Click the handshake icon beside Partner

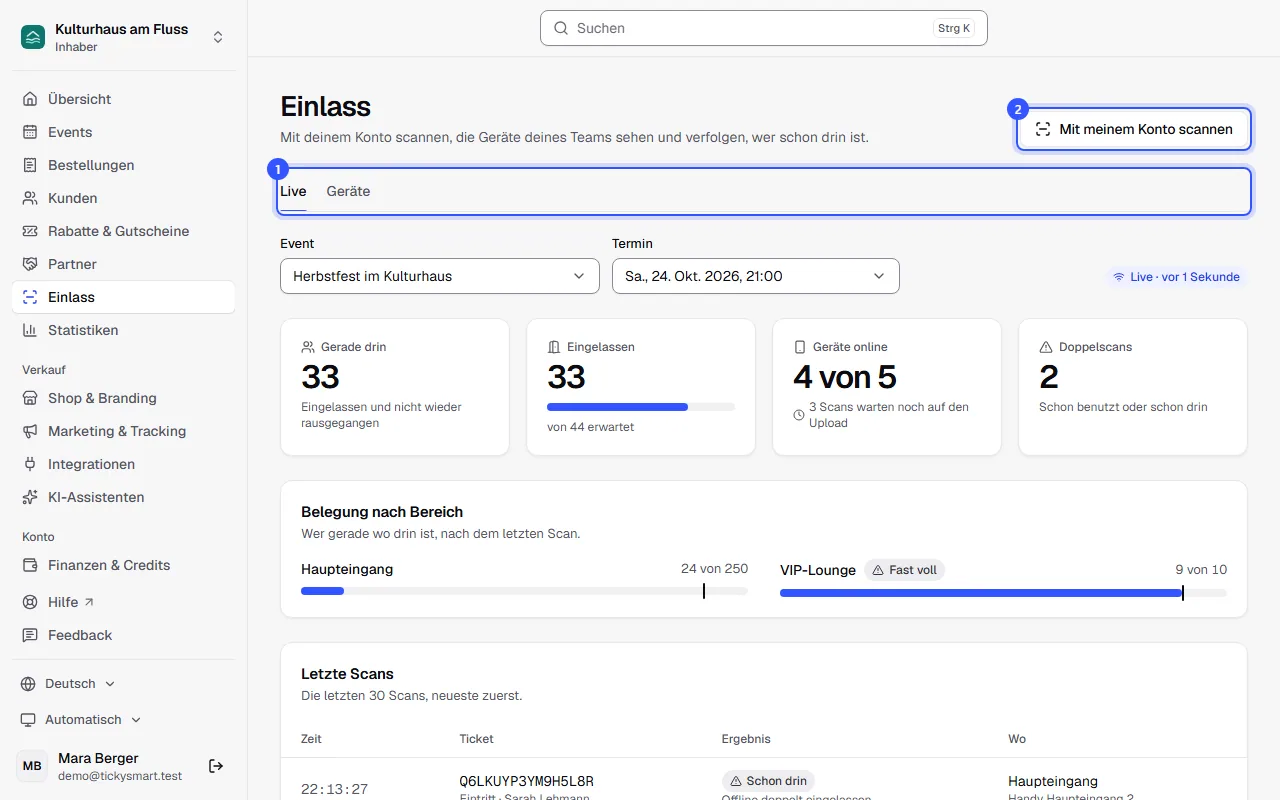point(30,264)
